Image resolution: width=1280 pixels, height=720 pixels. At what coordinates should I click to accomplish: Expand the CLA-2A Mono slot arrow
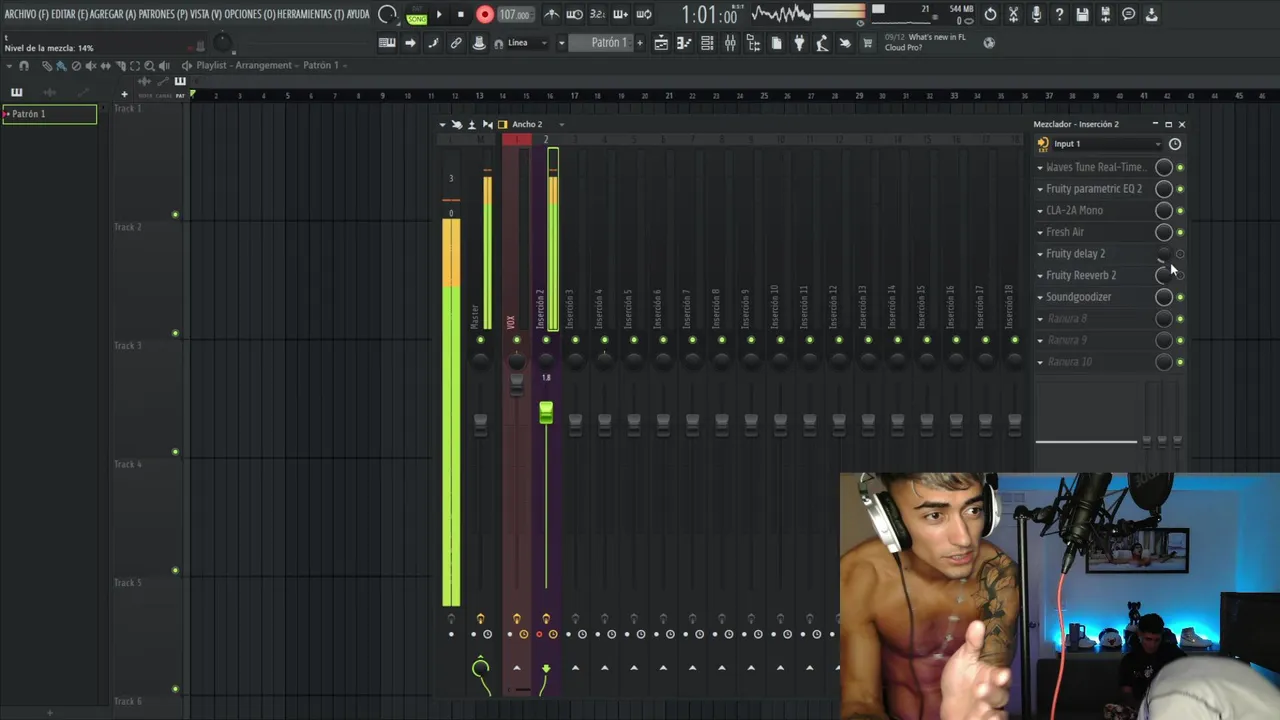1040,211
